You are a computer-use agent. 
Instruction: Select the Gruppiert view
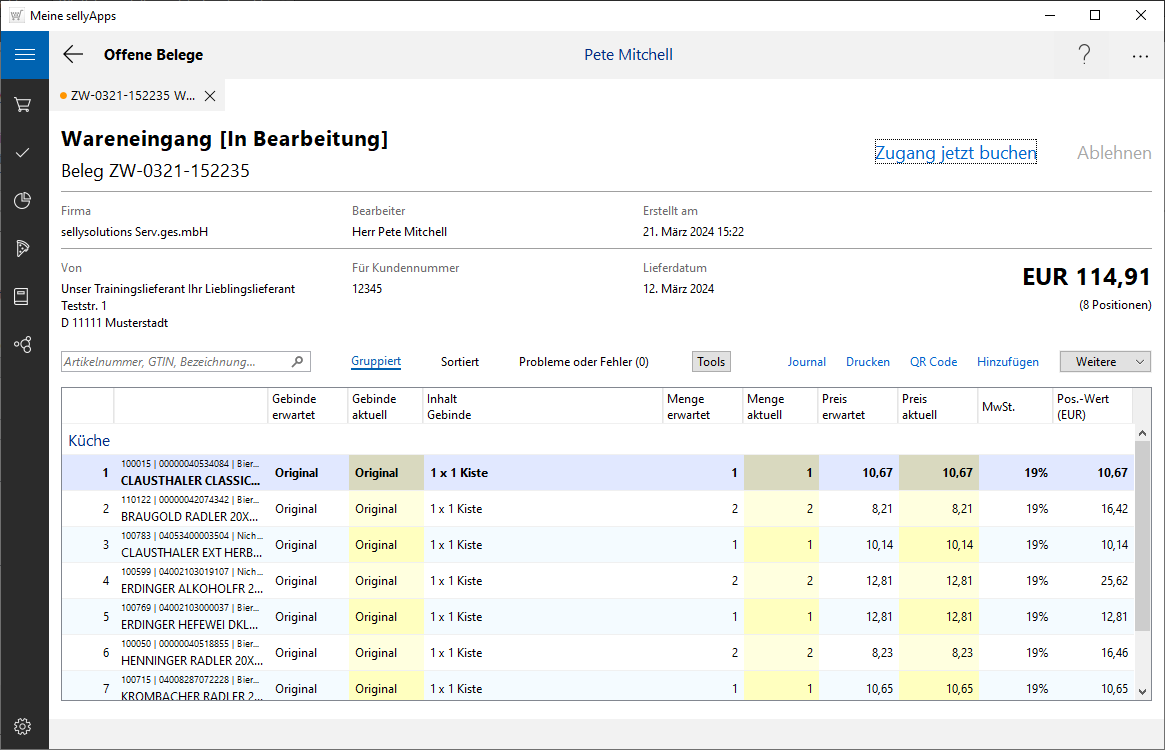click(x=376, y=362)
